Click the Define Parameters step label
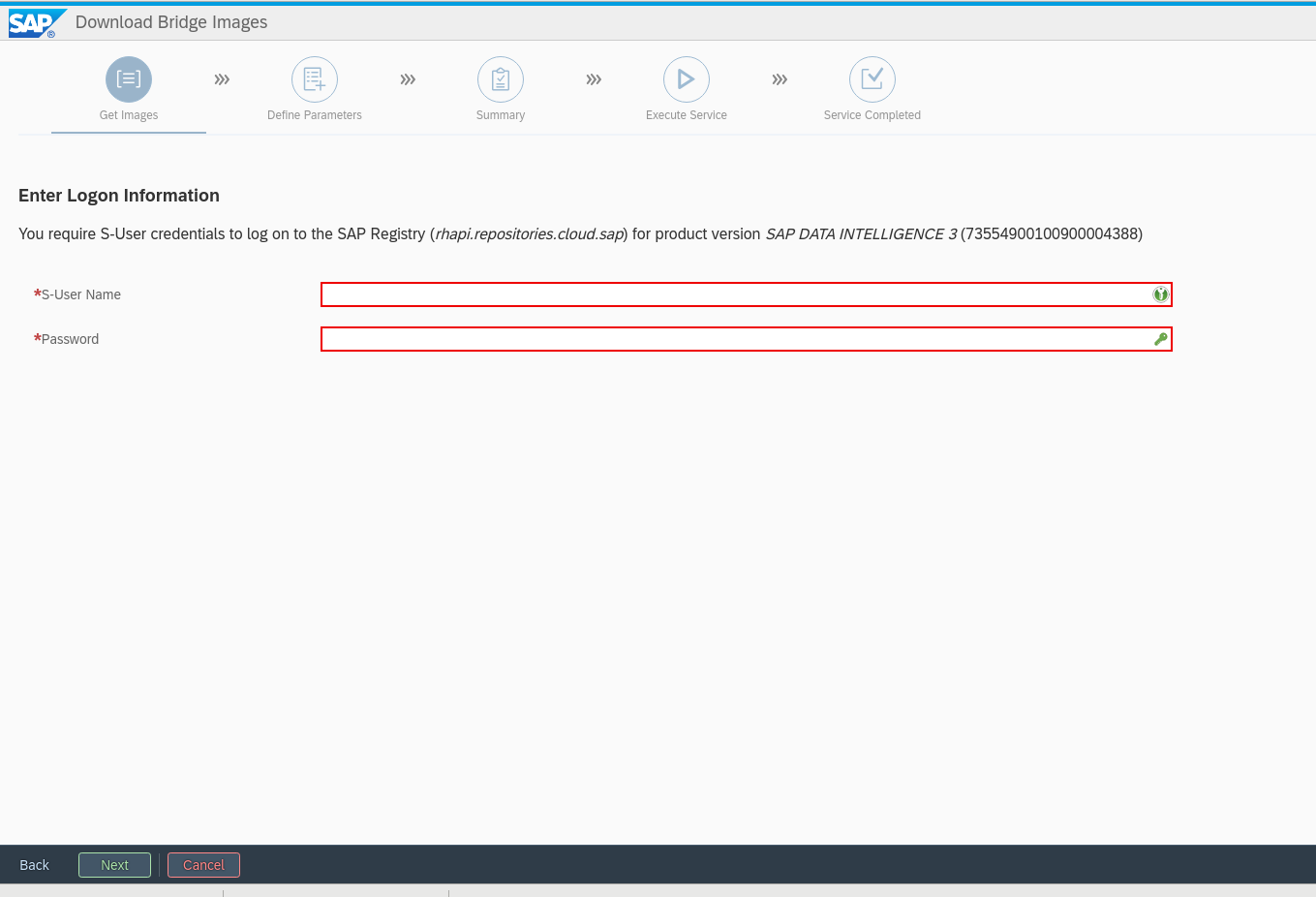The width and height of the screenshot is (1316, 897). pos(315,115)
